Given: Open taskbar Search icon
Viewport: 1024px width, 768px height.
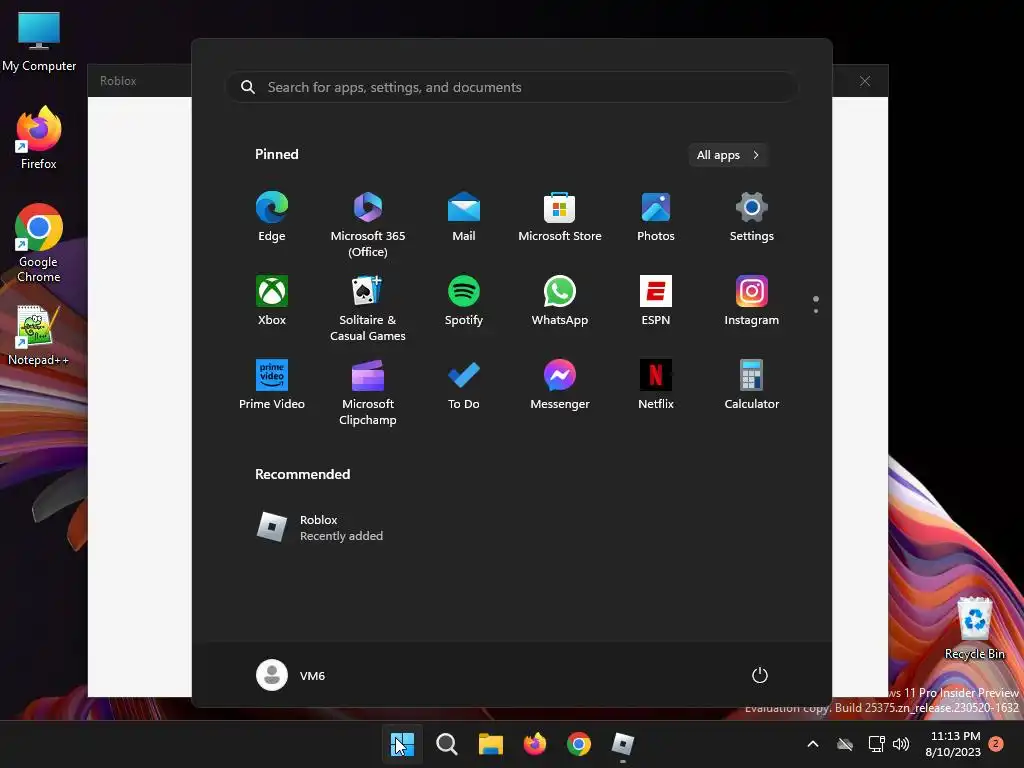Looking at the screenshot, I should point(447,744).
